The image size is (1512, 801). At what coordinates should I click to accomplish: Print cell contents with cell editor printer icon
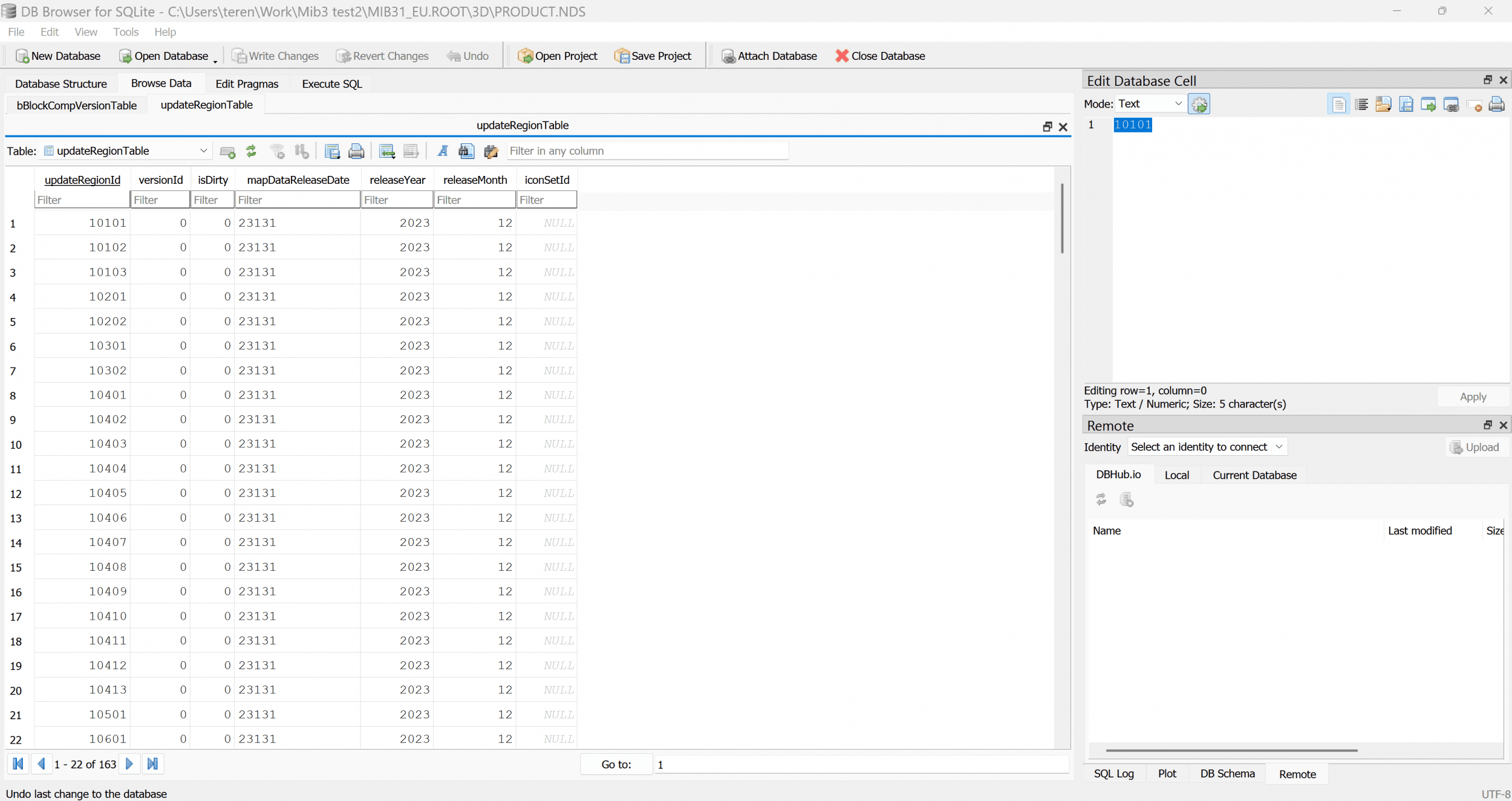1497,104
